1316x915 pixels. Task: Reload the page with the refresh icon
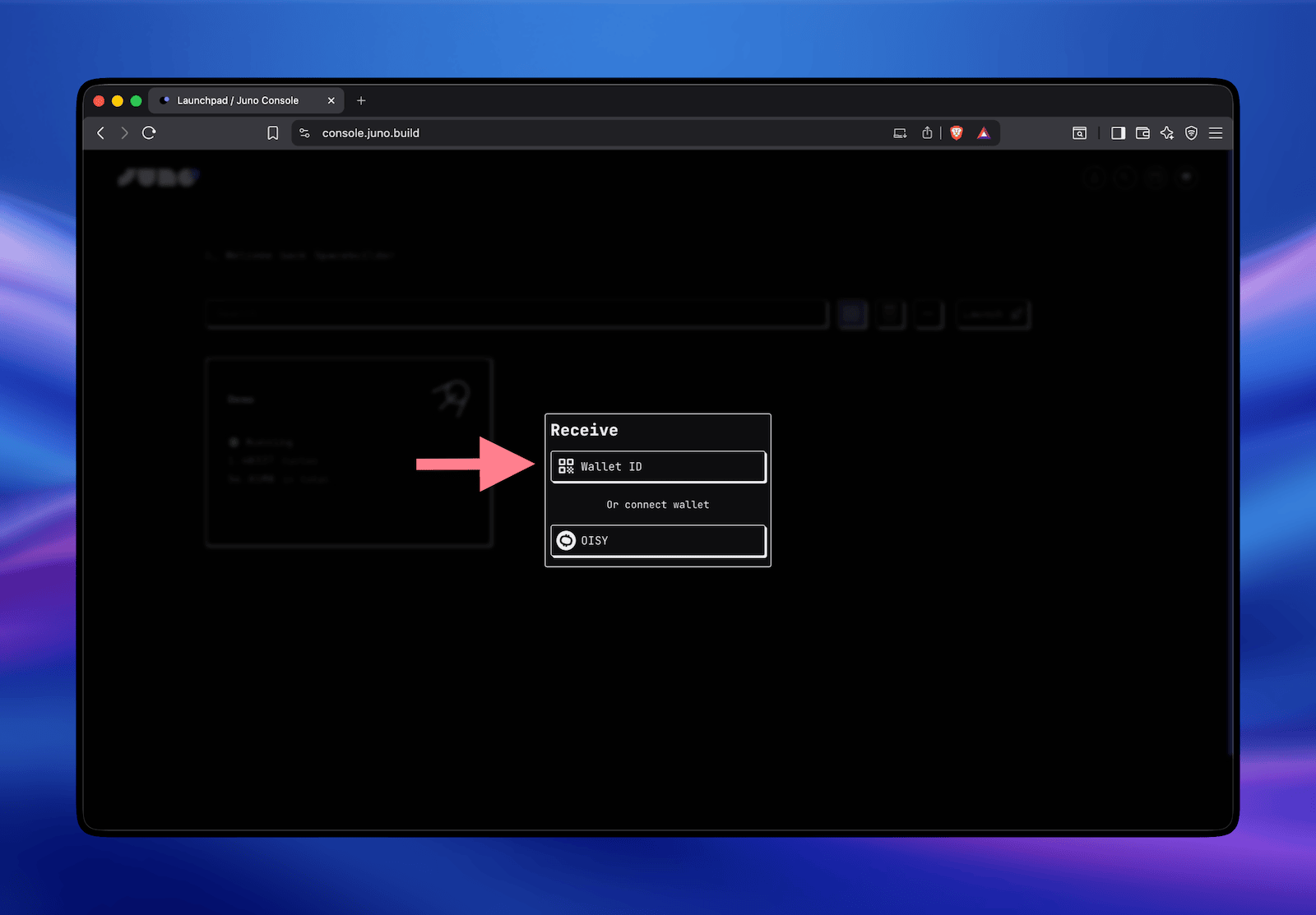coord(149,132)
